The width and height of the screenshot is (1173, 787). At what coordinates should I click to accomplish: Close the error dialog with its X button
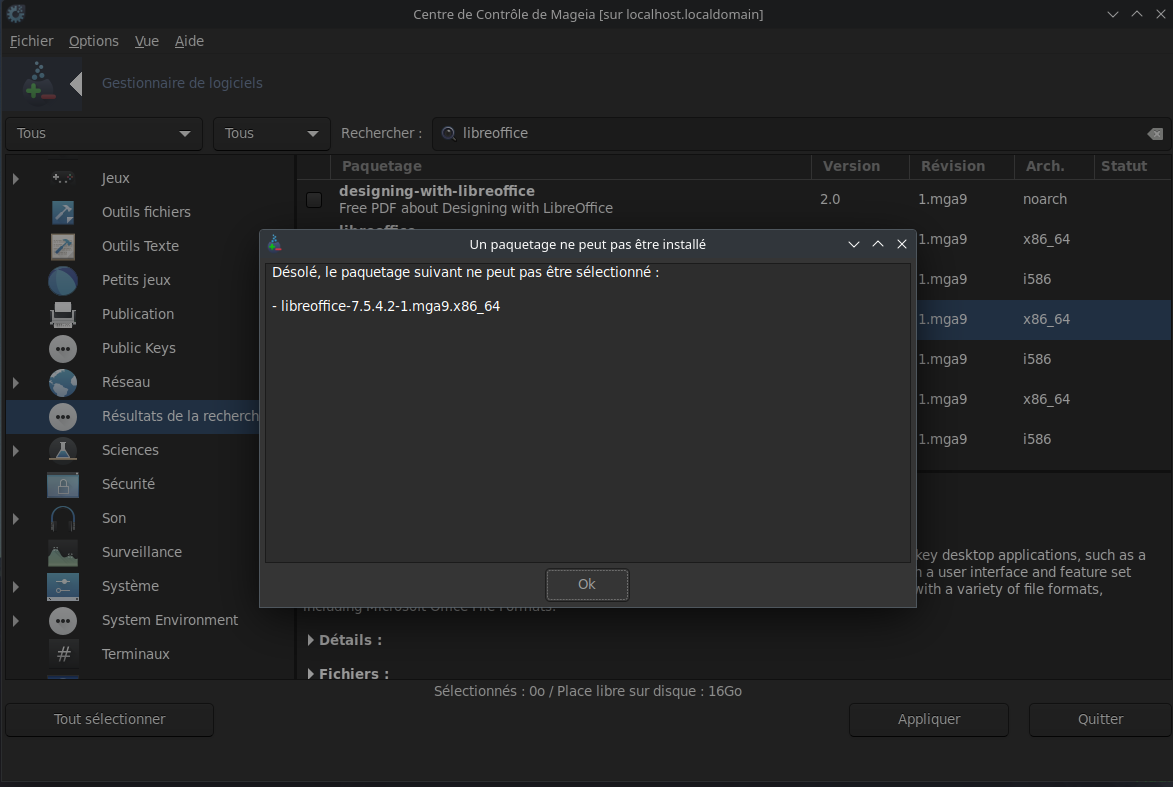902,245
